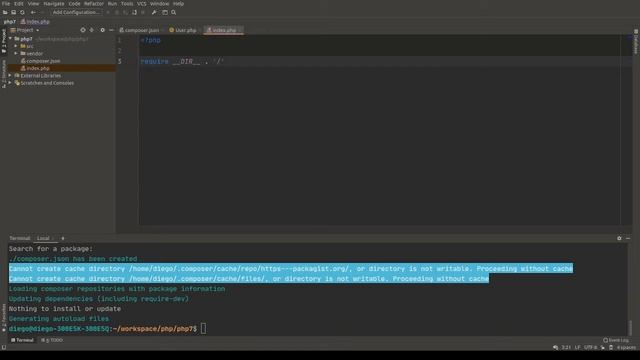Open the Tools menu
This screenshot has height=360, width=640.
pyautogui.click(x=127, y=4)
